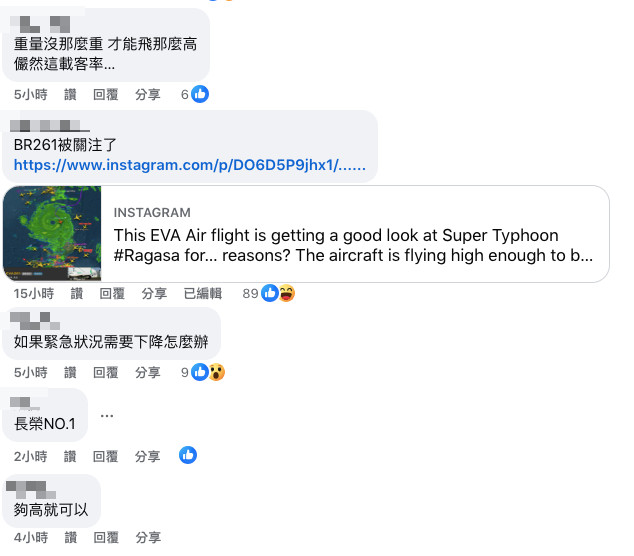This screenshot has width=634, height=556.
Task: Open typhoon radar map thumbnail preview
Action: (52, 233)
